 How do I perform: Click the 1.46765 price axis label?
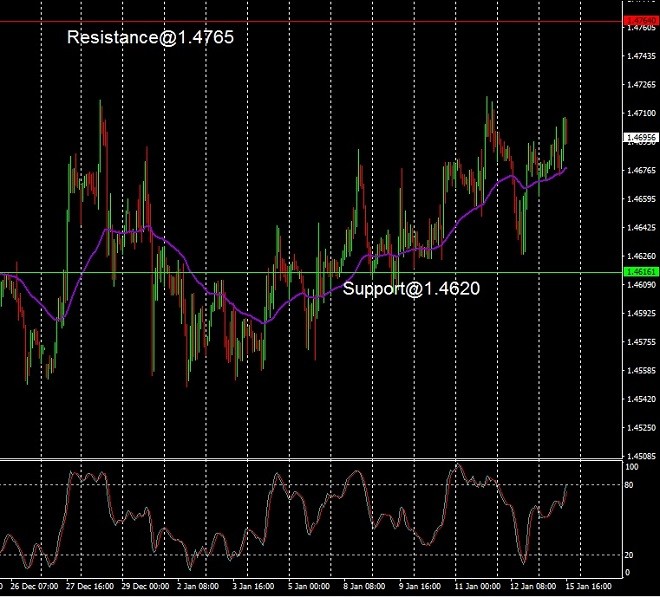pos(641,170)
